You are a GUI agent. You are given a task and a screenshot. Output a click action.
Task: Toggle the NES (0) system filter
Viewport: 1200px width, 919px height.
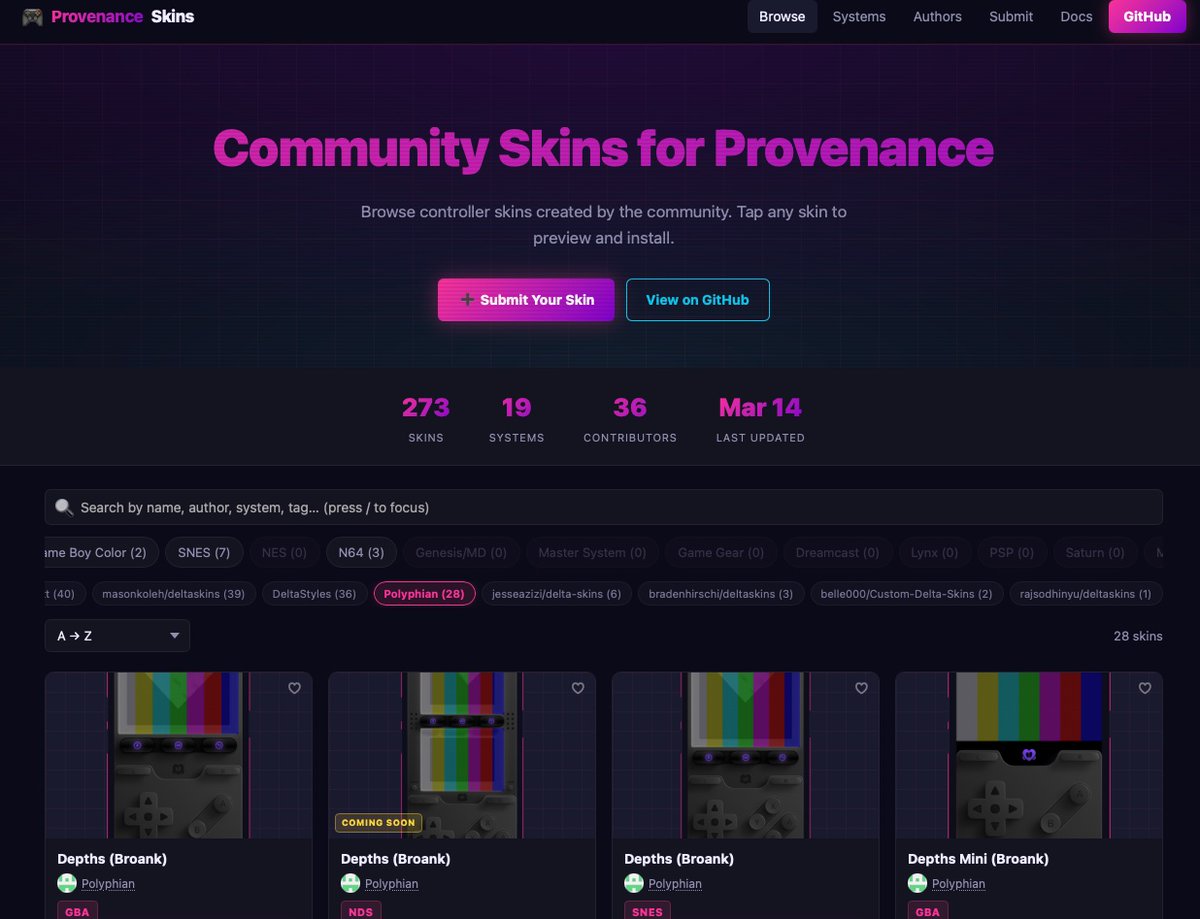284,552
